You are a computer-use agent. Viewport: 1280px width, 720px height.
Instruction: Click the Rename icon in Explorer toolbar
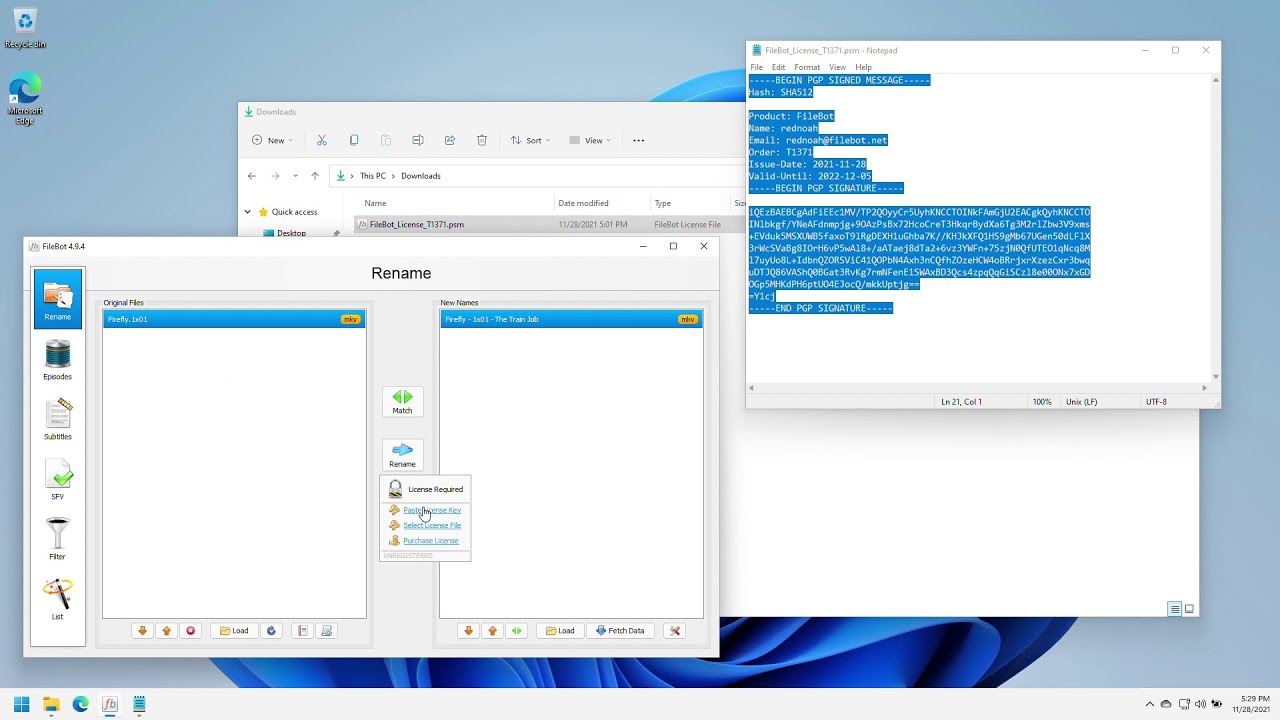point(418,141)
